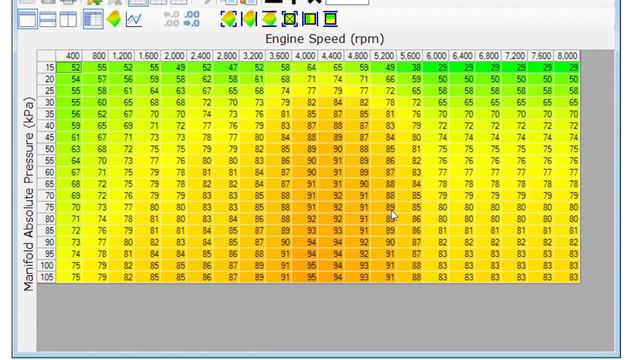This screenshot has width=640, height=360.
Task: Toggle the table view icon
Action: 93,19
